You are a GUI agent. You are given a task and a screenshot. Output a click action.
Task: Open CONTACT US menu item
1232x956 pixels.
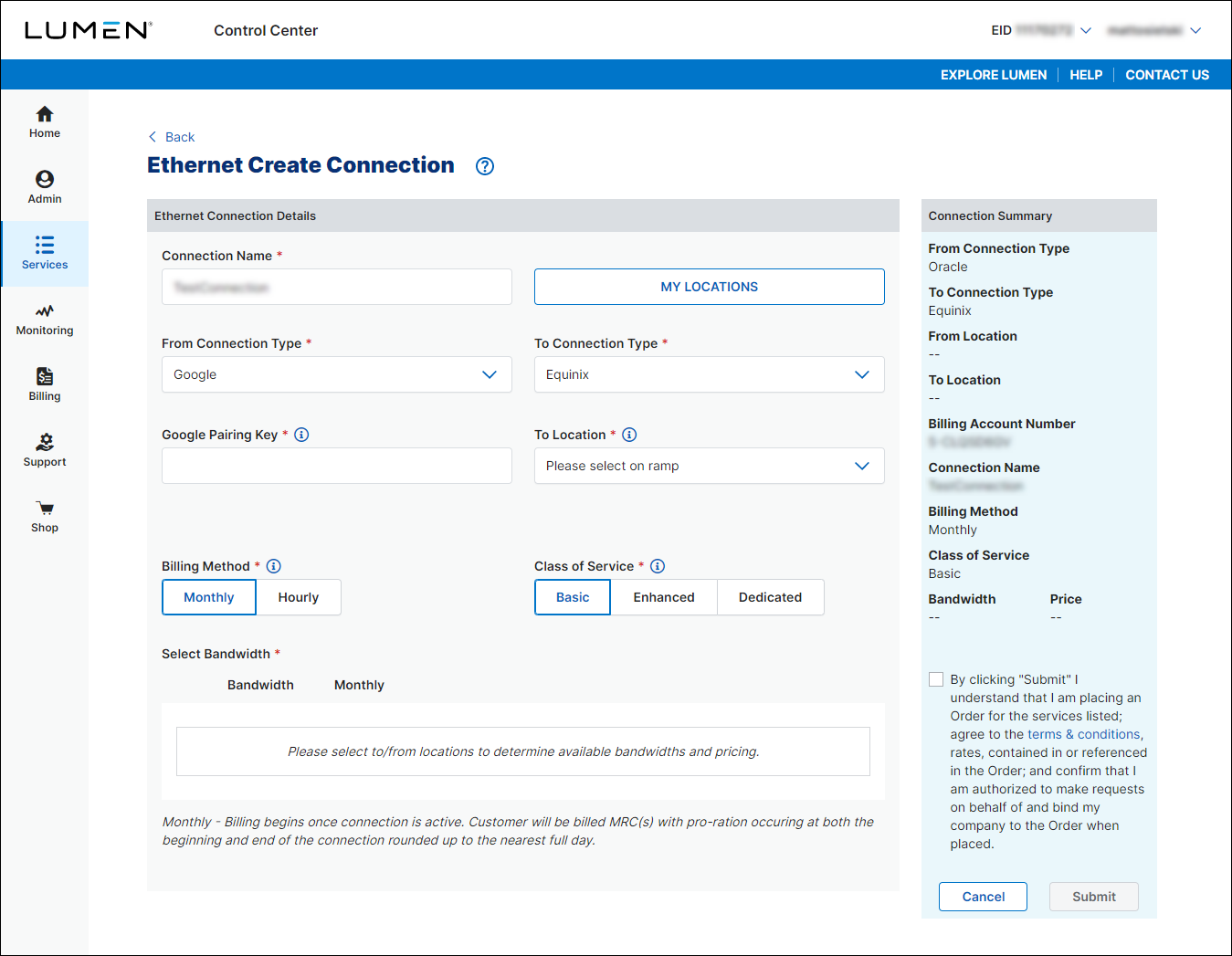1167,75
